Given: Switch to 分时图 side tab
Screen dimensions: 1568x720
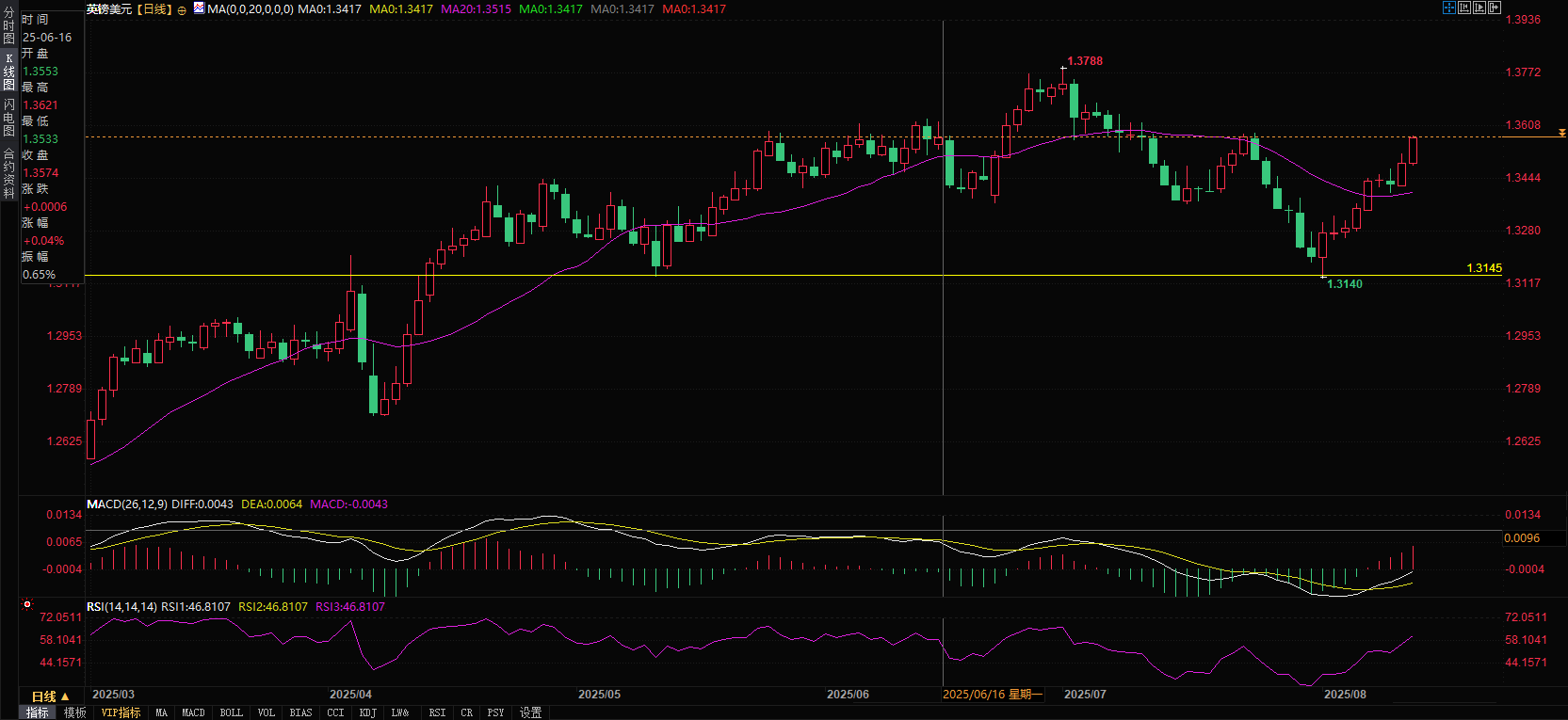Looking at the screenshot, I should click(8, 26).
